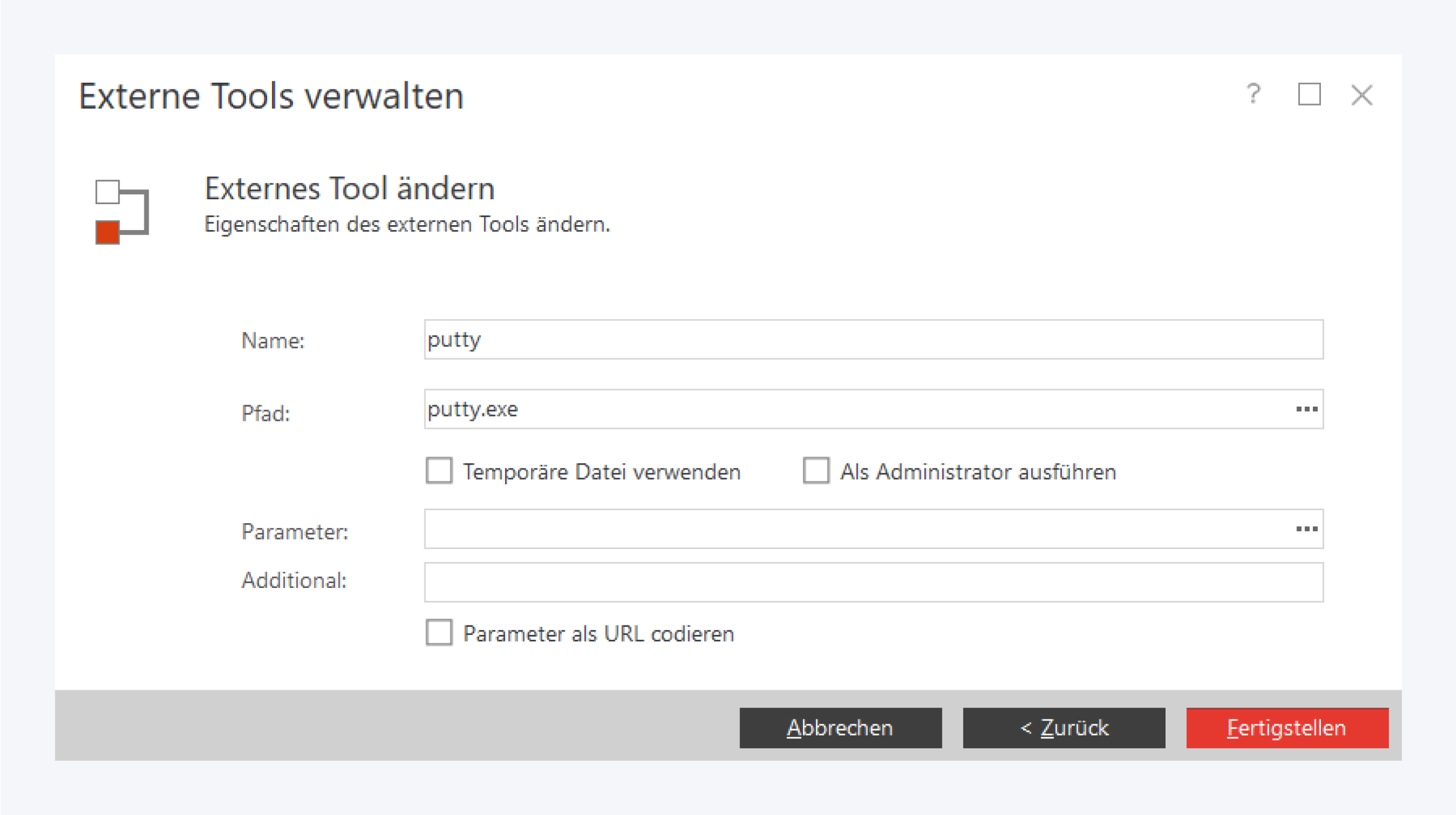The height and width of the screenshot is (815, 1456).
Task: Click the help question mark icon
Action: [1253, 94]
